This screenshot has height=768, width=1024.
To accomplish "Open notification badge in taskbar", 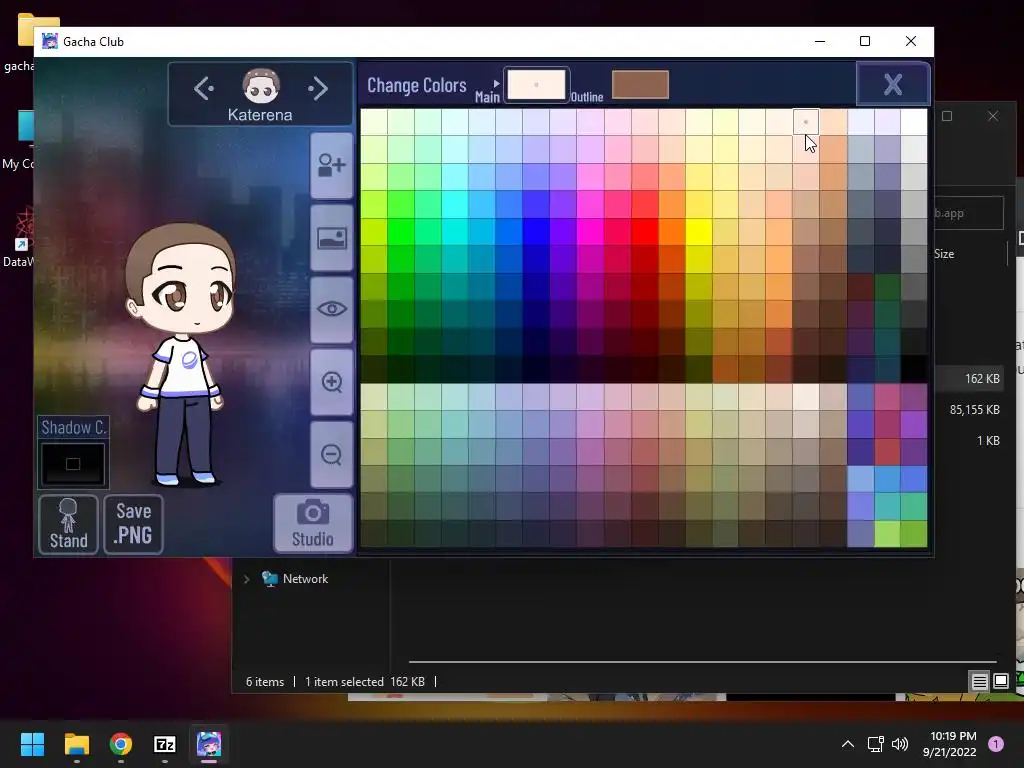I will [996, 744].
